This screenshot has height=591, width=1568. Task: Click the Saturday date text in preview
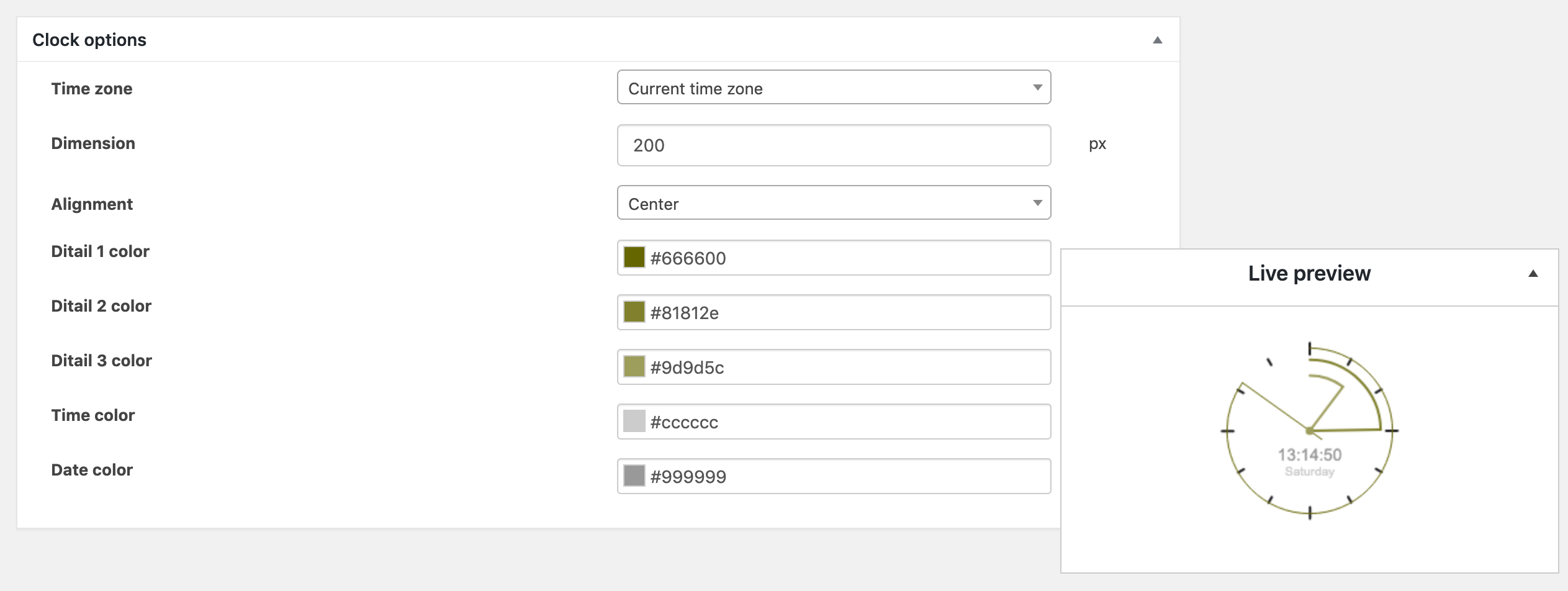pyautogui.click(x=1310, y=472)
